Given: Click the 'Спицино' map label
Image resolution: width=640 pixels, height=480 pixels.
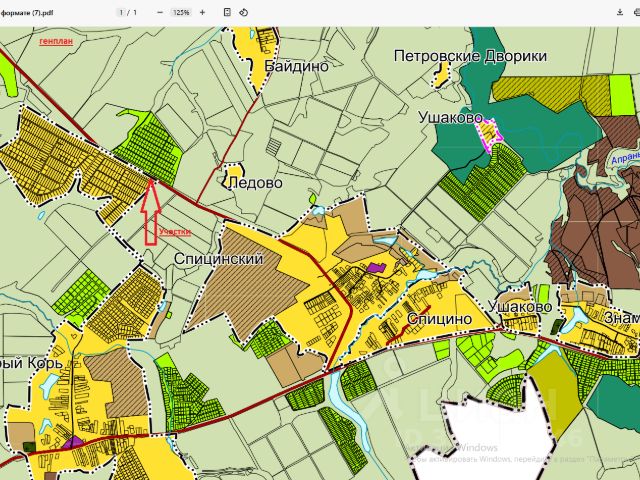Looking at the screenshot, I should pos(440,318).
